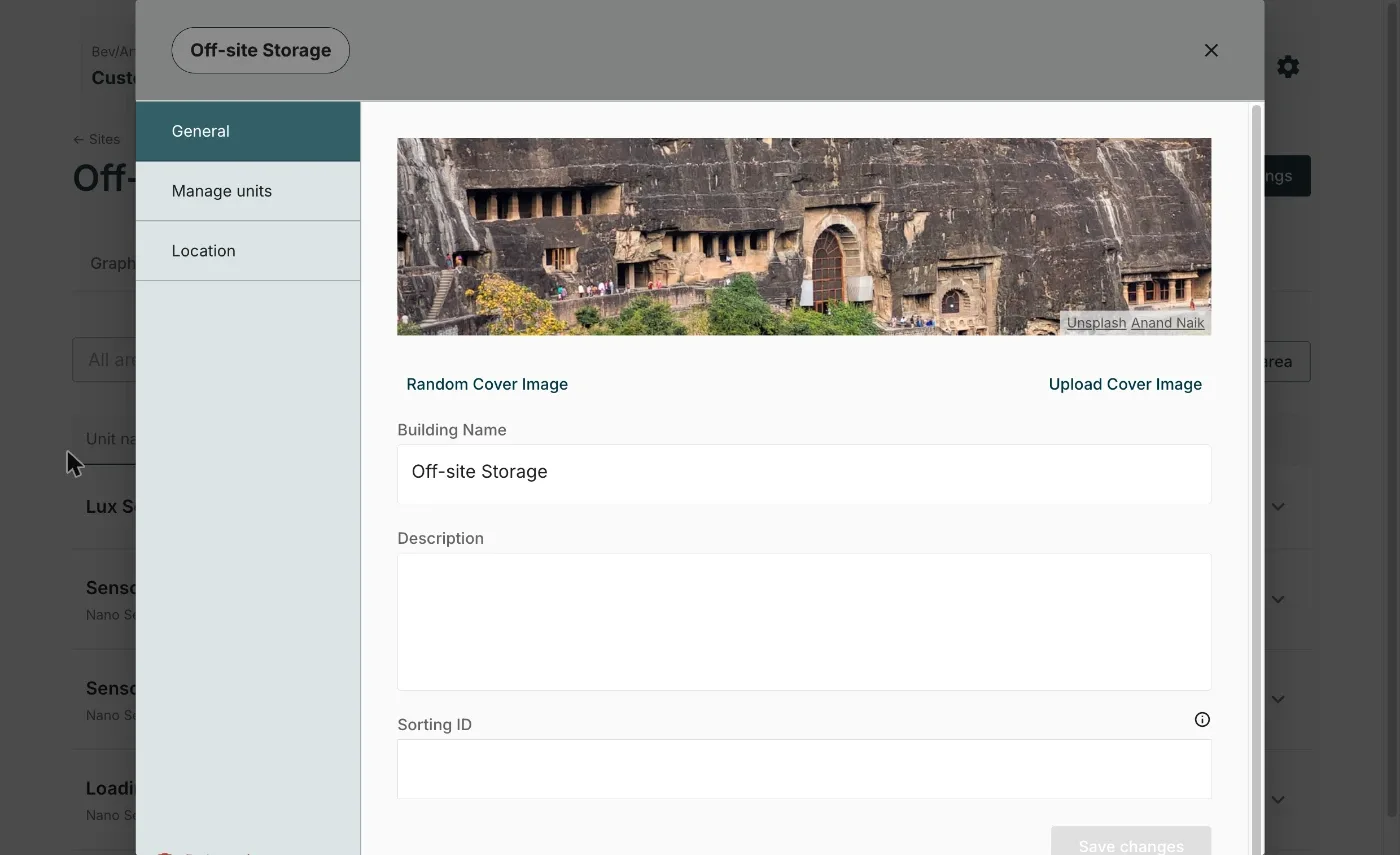The width and height of the screenshot is (1400, 855).
Task: Select the General tab
Action: coord(248,131)
